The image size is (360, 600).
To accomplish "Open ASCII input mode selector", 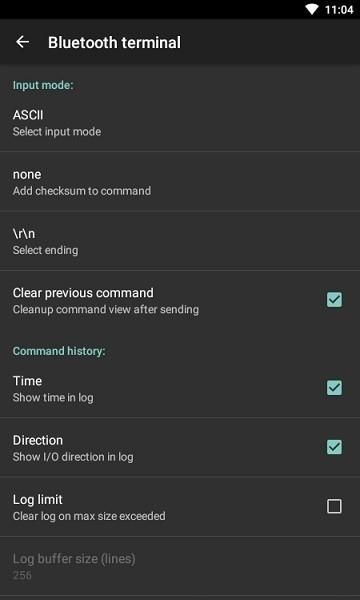I will (180, 122).
